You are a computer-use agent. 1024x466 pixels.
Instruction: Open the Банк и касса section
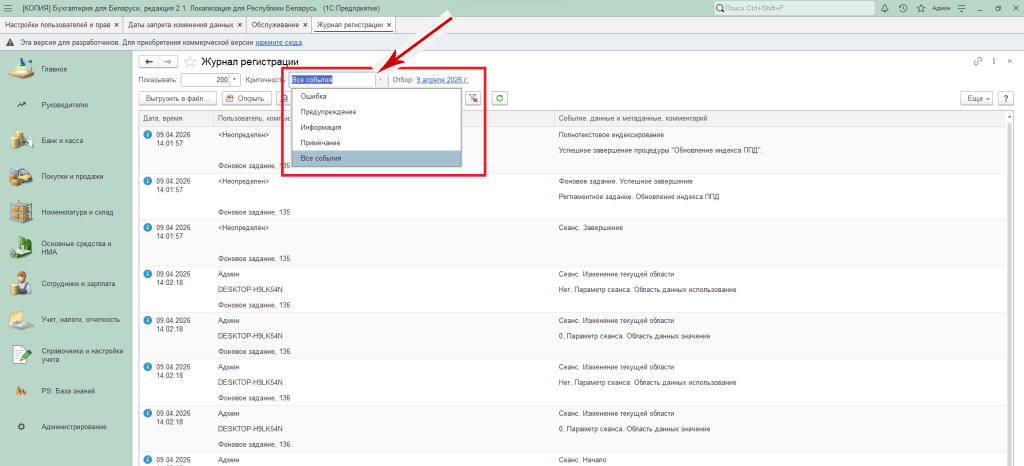click(62, 141)
